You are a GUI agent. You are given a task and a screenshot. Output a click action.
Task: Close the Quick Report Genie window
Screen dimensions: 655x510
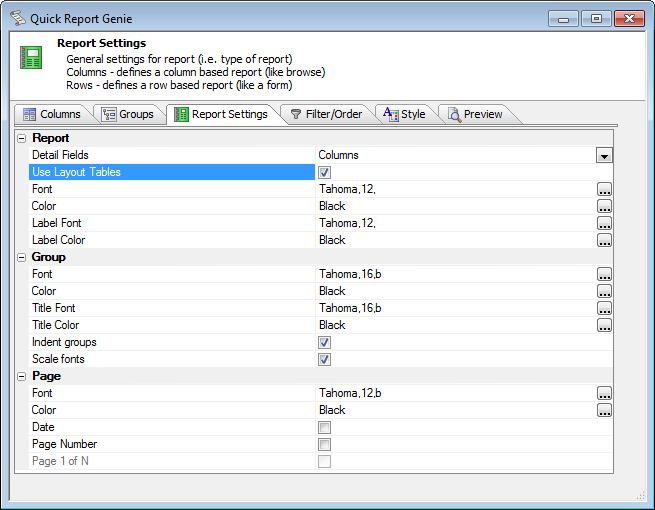[x=629, y=19]
